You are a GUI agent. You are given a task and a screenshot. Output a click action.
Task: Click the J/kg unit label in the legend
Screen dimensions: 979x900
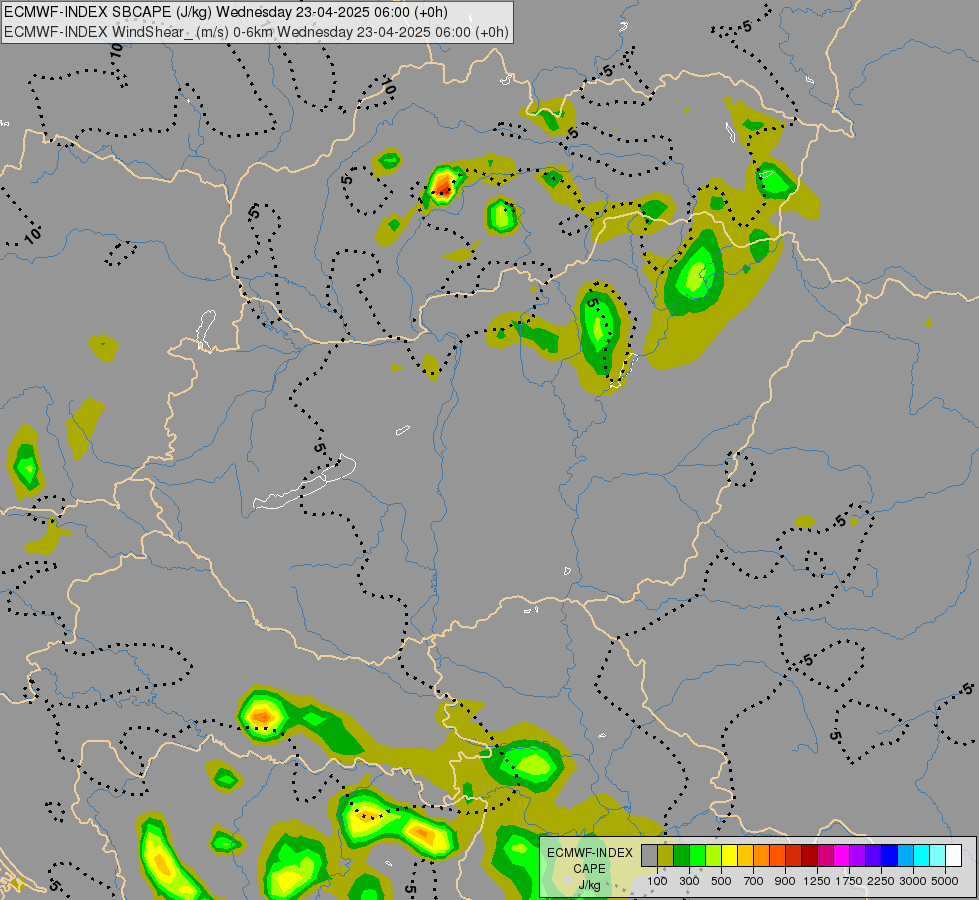click(589, 885)
